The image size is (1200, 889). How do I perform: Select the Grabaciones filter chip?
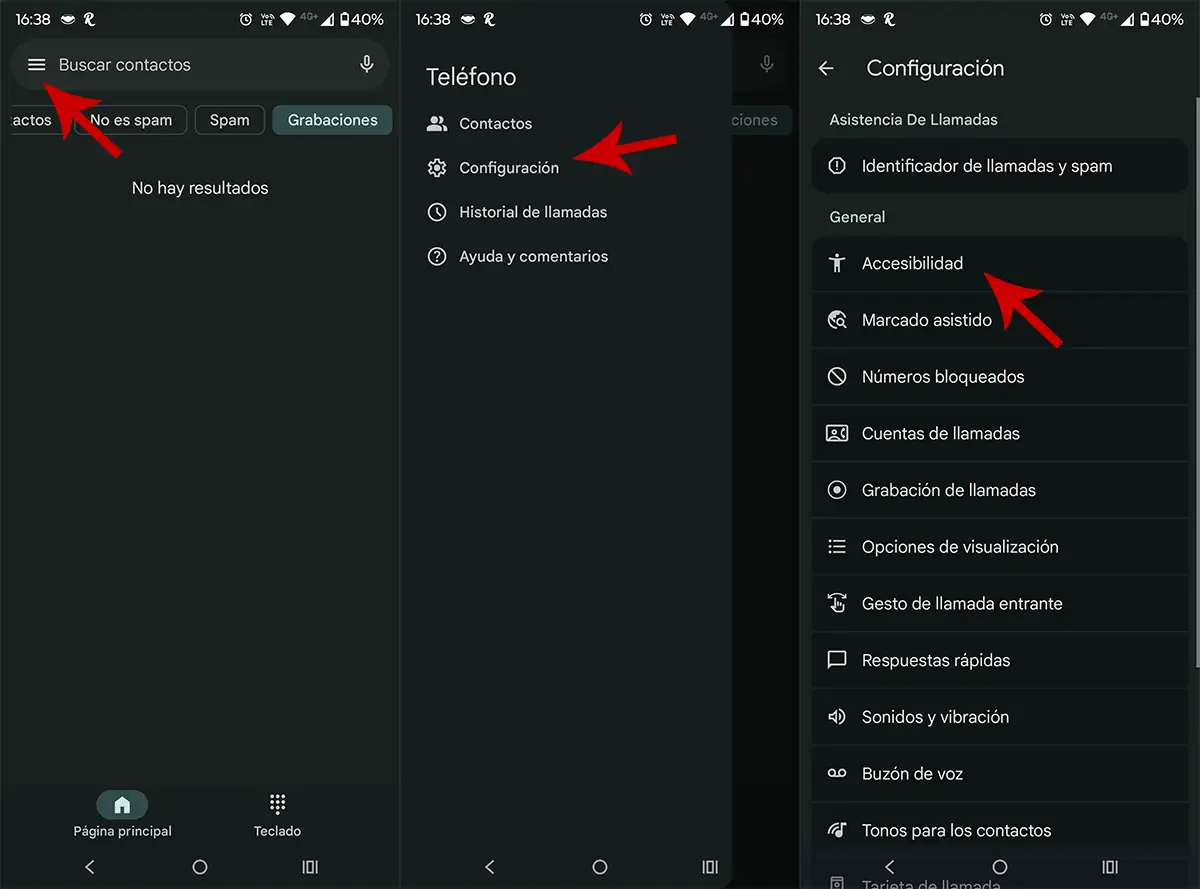click(332, 120)
